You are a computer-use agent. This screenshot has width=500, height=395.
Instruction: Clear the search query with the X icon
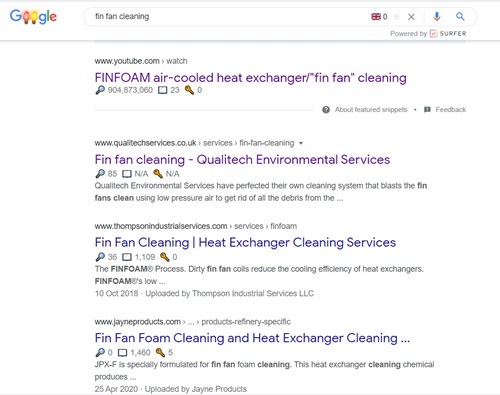pyautogui.click(x=411, y=17)
